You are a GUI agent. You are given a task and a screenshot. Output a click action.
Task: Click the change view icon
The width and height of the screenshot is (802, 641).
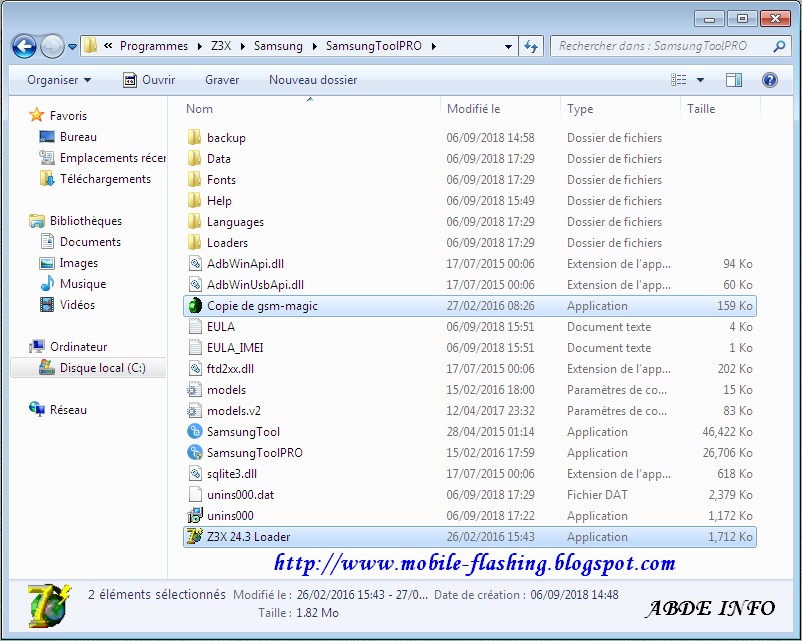[x=679, y=80]
